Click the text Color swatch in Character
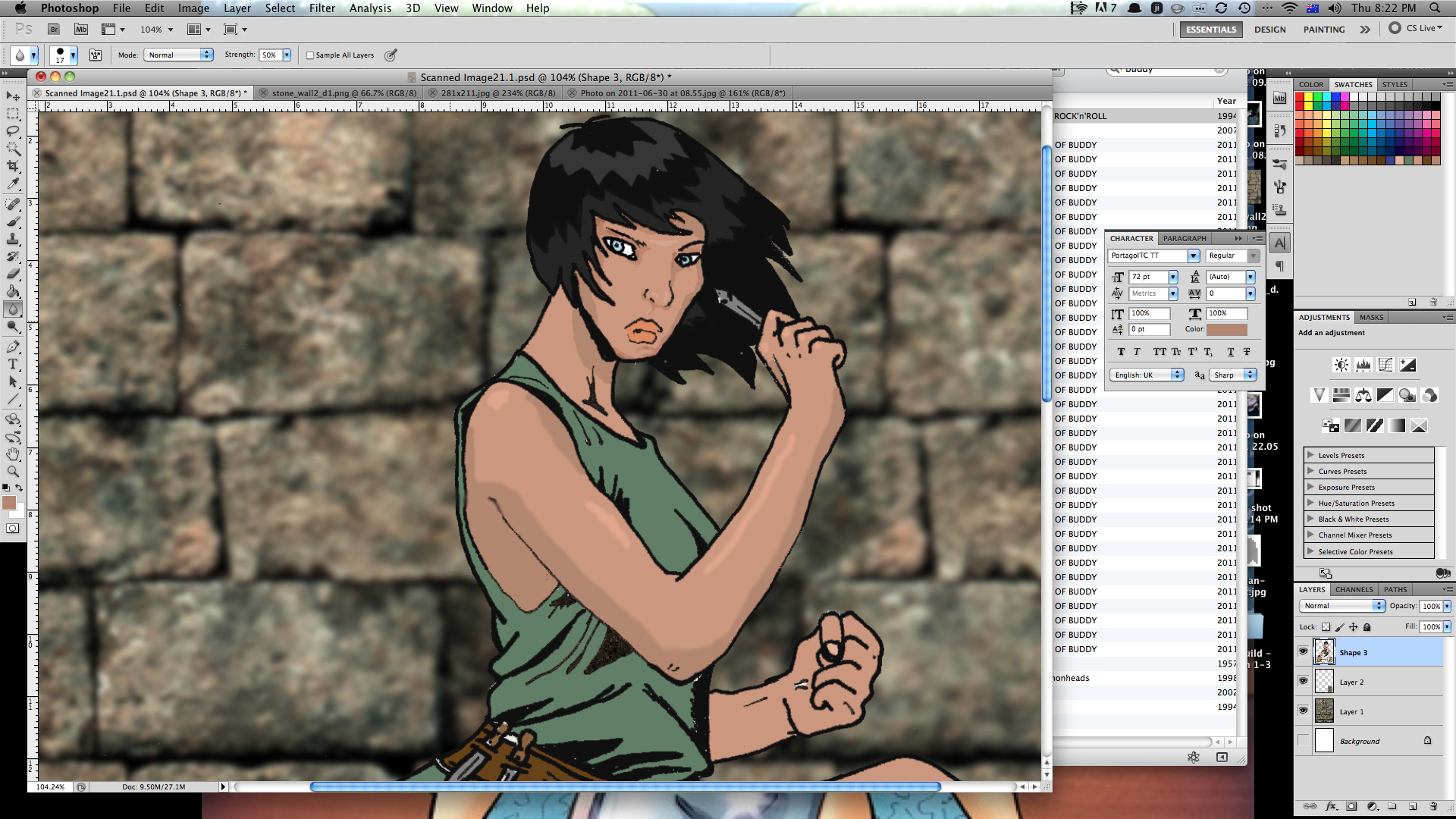This screenshot has width=1456, height=819. click(1227, 330)
